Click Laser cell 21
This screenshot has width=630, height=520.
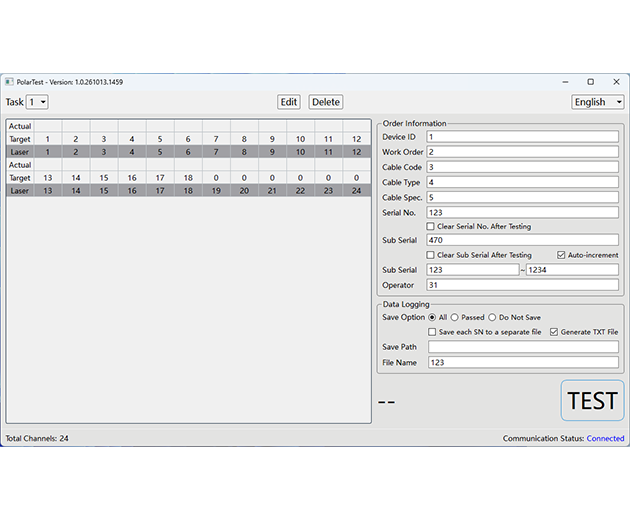272,190
